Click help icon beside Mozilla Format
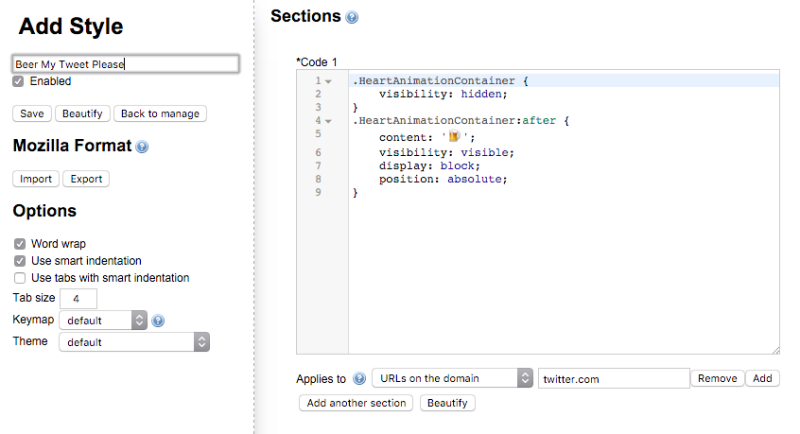This screenshot has height=434, width=800. (142, 147)
